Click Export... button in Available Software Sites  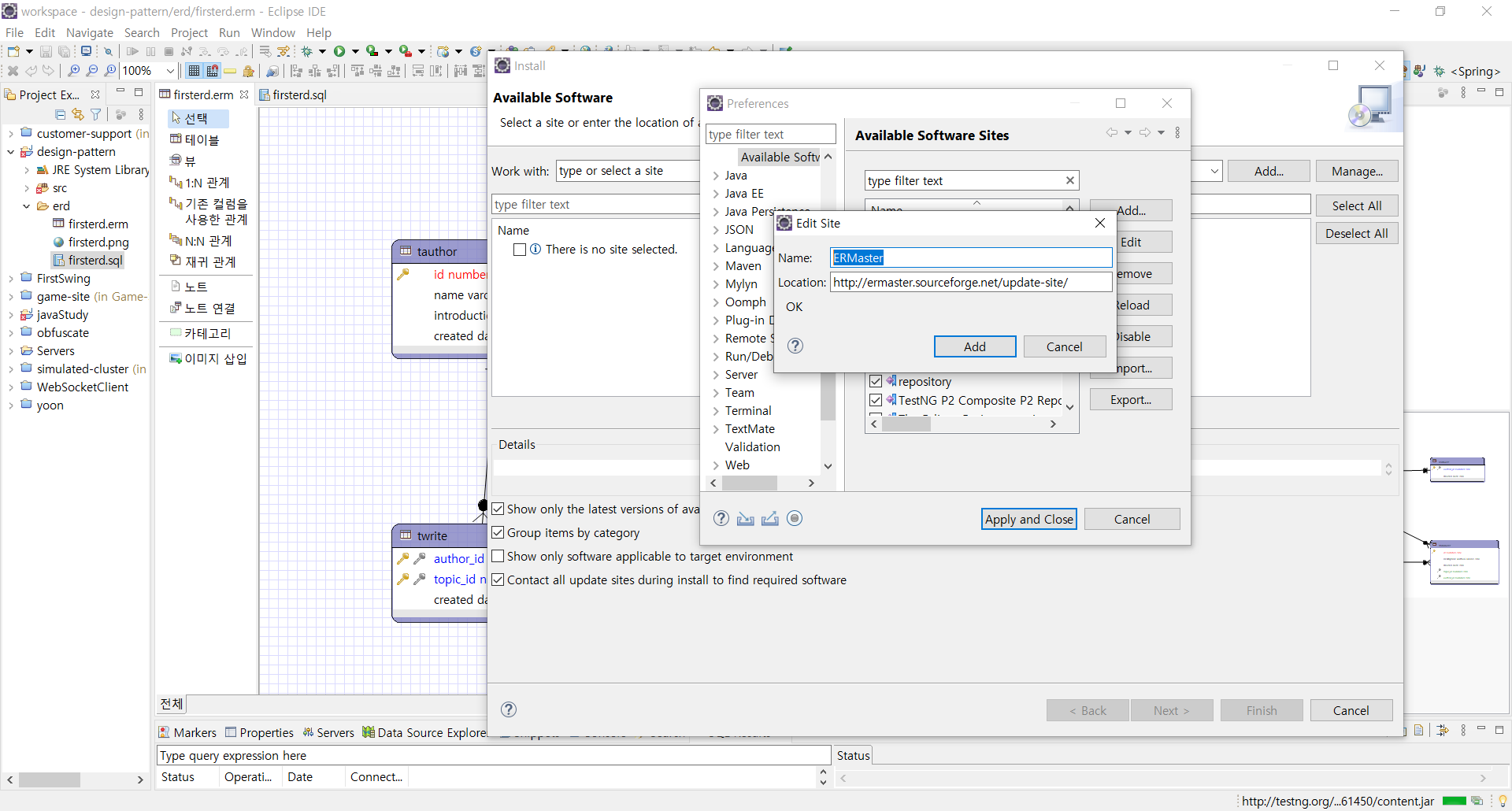[1130, 400]
